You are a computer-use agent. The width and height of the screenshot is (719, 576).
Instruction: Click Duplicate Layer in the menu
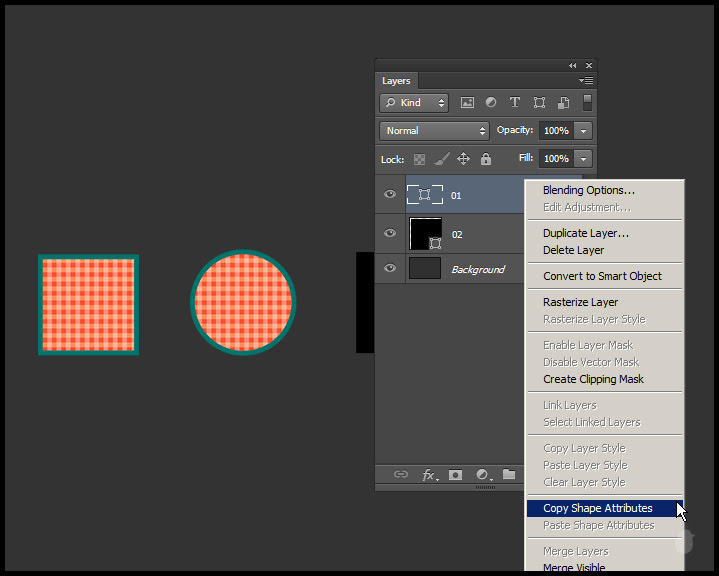pos(586,233)
